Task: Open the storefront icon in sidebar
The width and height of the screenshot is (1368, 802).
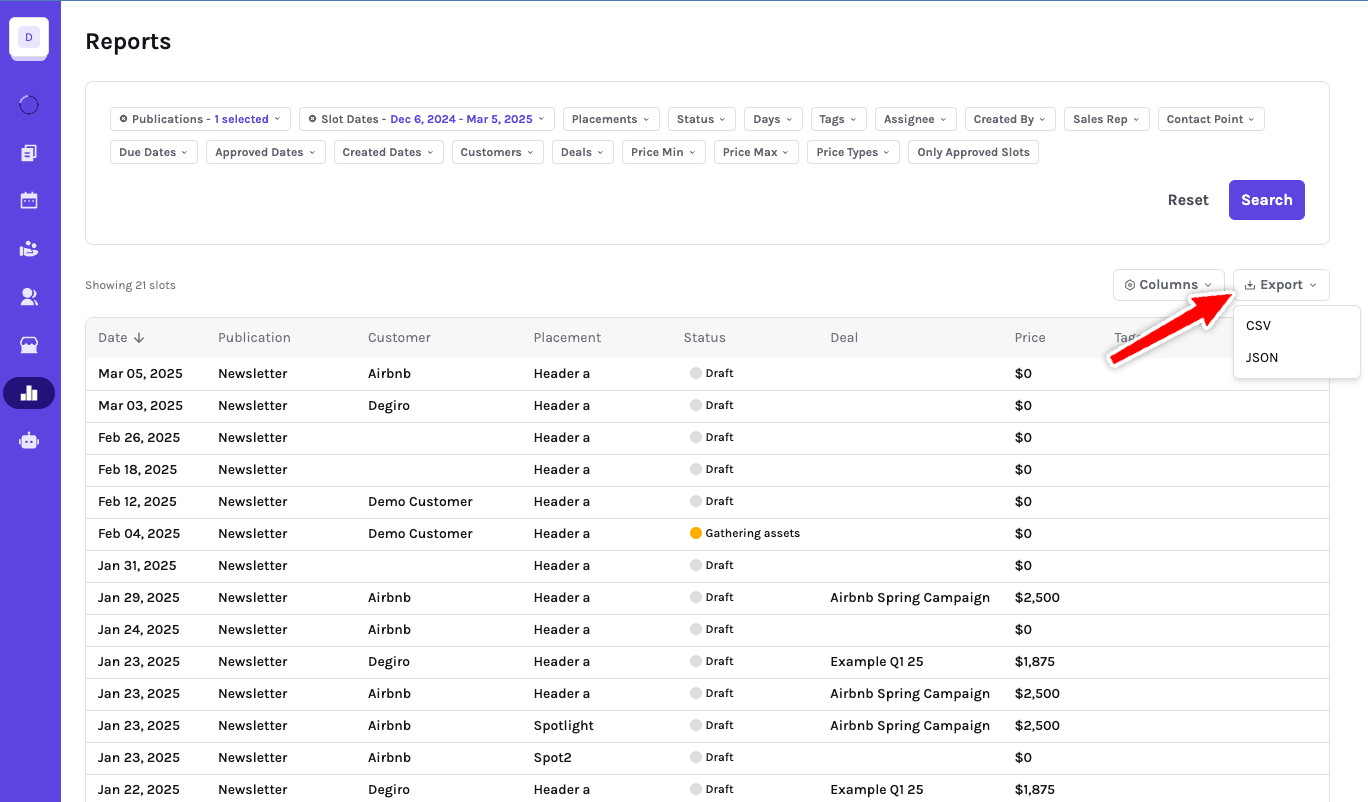Action: (x=29, y=345)
